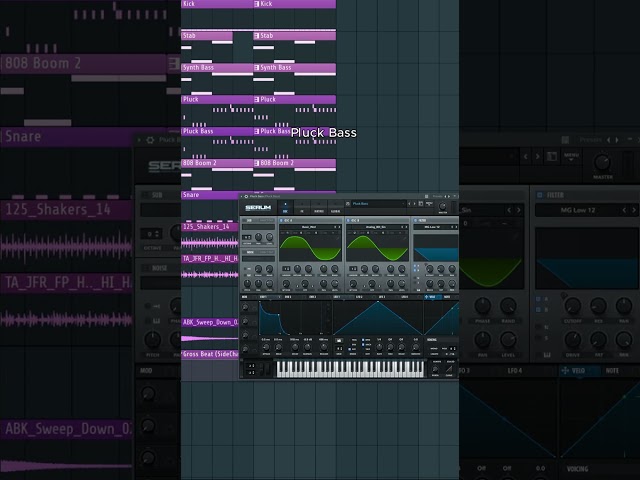Image resolution: width=640 pixels, height=480 pixels.
Task: Select previous OSC B wavetable arrow
Action: 402,227
